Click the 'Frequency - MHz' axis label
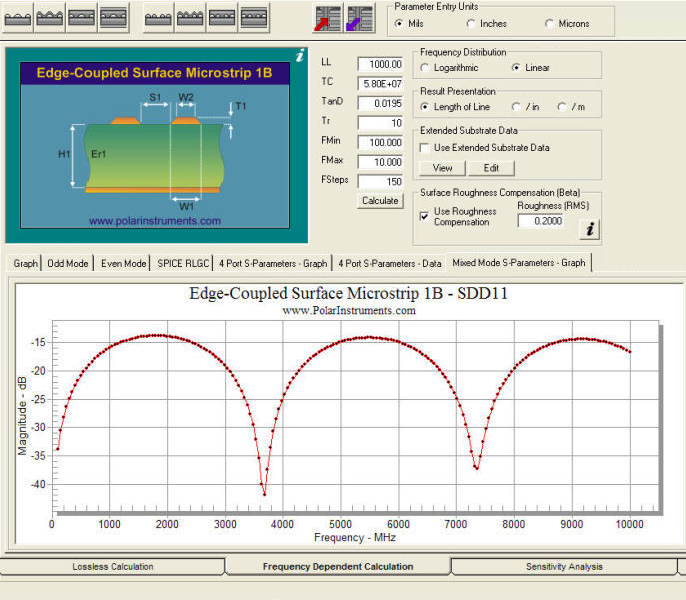Screen dimensions: 686x600 tap(355, 537)
